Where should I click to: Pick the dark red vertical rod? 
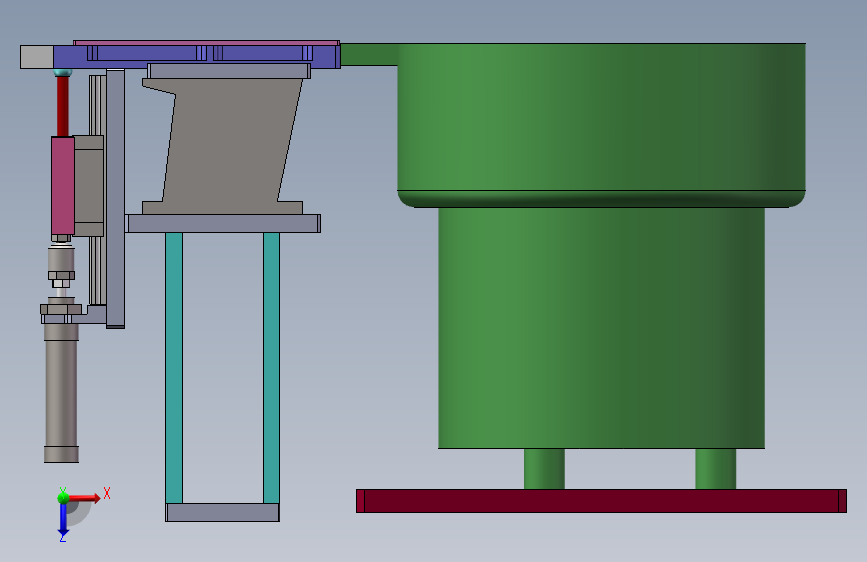pos(62,106)
